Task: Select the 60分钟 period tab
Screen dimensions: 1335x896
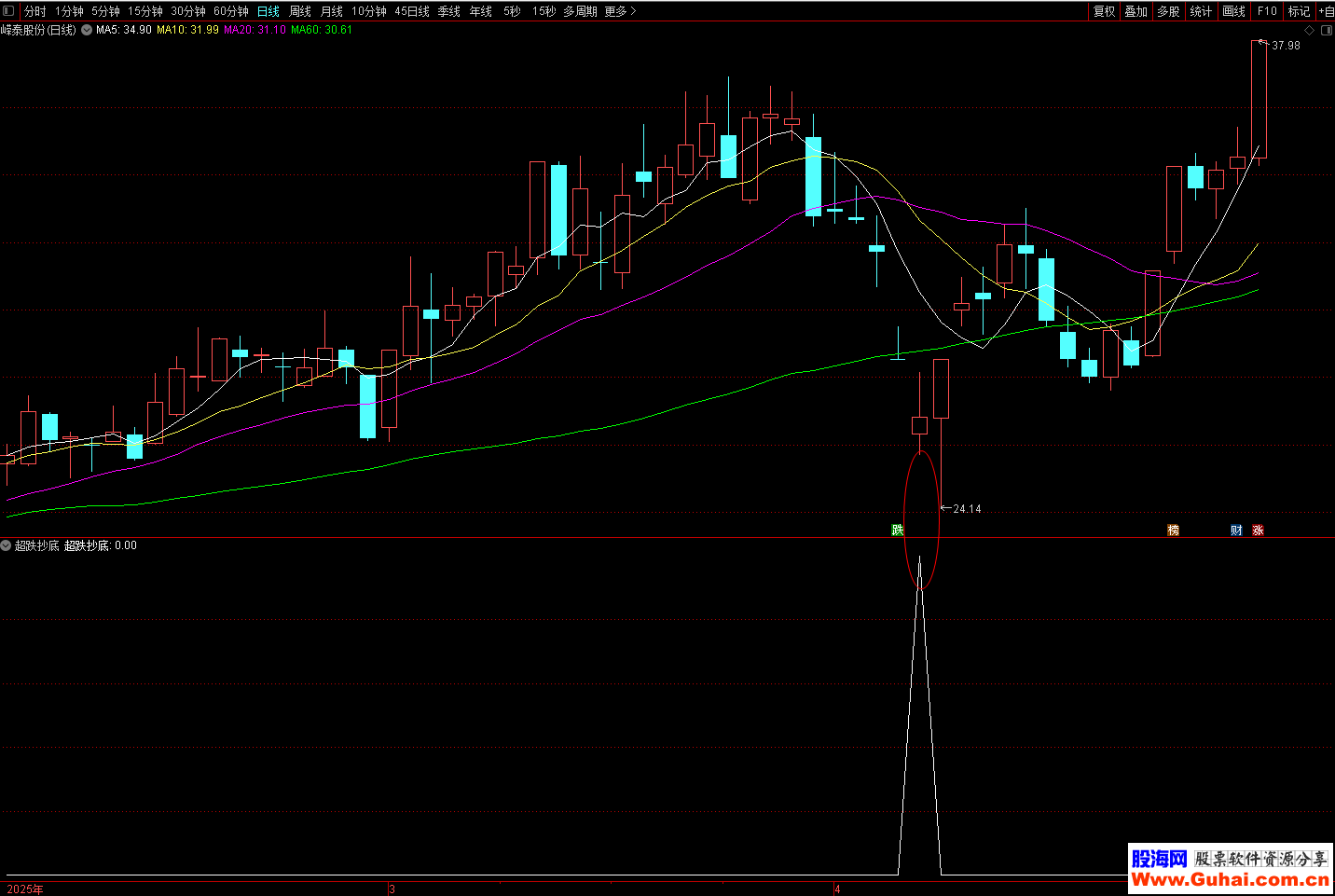Action: click(231, 11)
